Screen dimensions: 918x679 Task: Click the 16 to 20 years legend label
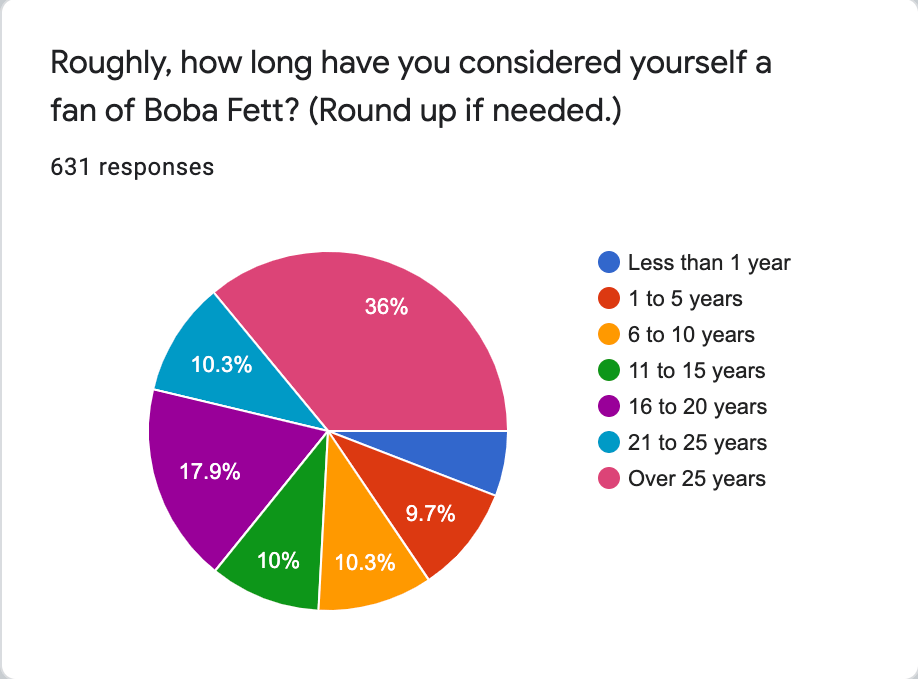click(x=697, y=407)
